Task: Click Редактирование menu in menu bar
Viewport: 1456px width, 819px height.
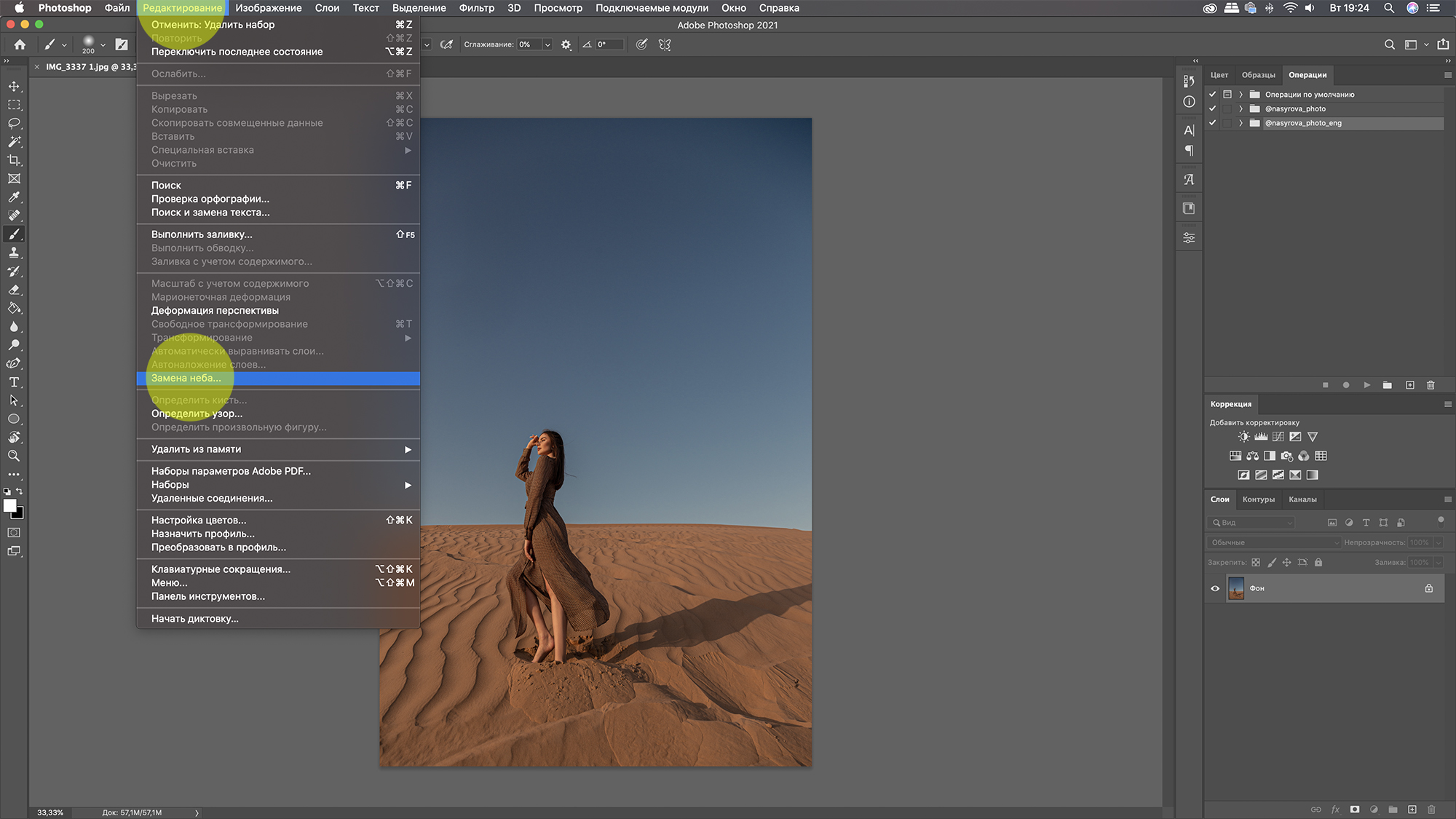Action: pos(183,8)
